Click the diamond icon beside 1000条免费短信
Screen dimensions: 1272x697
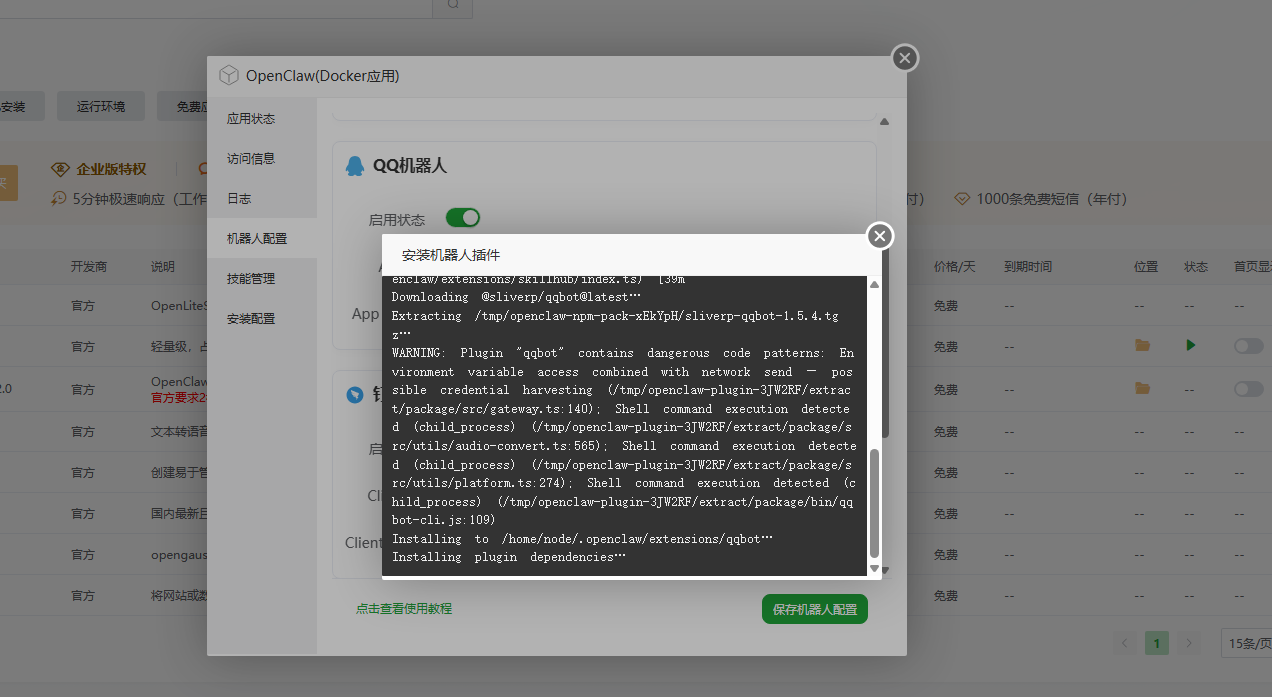(962, 199)
